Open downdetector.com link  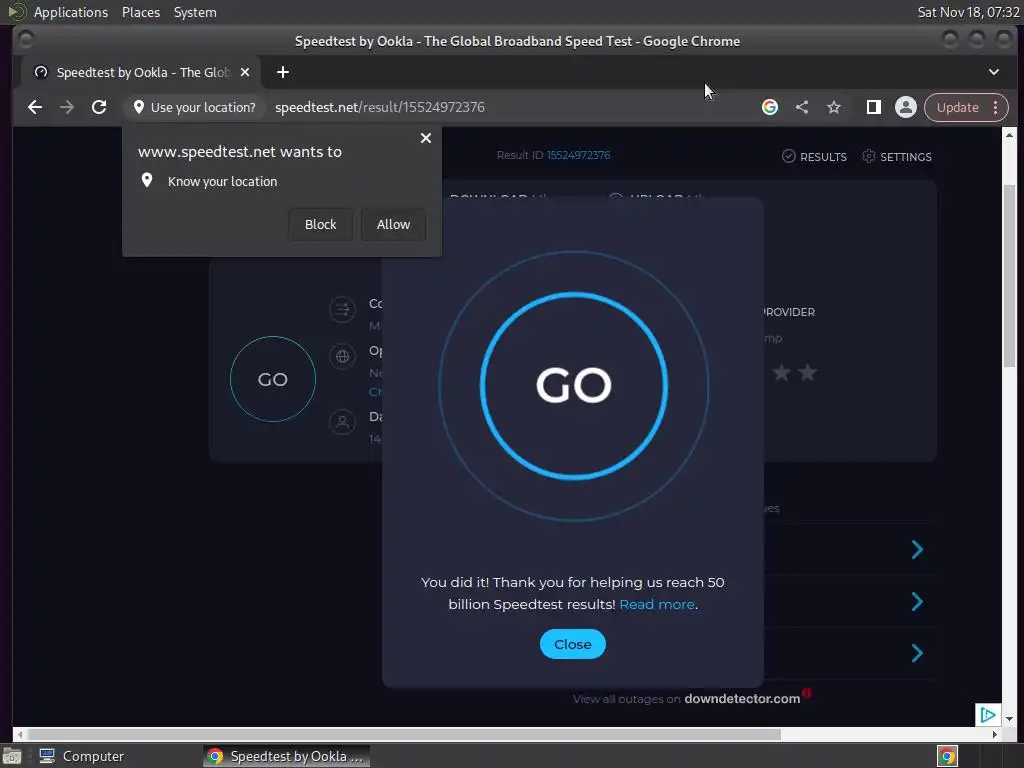(x=742, y=699)
